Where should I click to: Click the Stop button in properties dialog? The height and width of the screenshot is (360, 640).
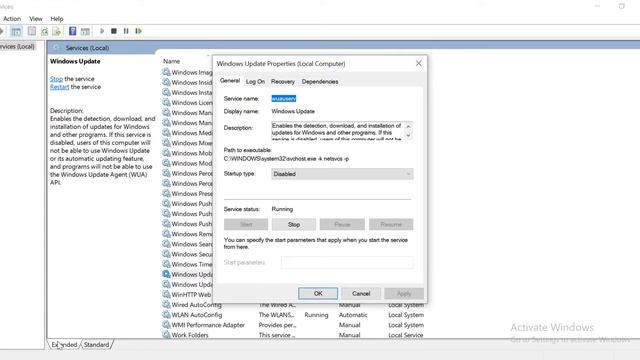[294, 224]
